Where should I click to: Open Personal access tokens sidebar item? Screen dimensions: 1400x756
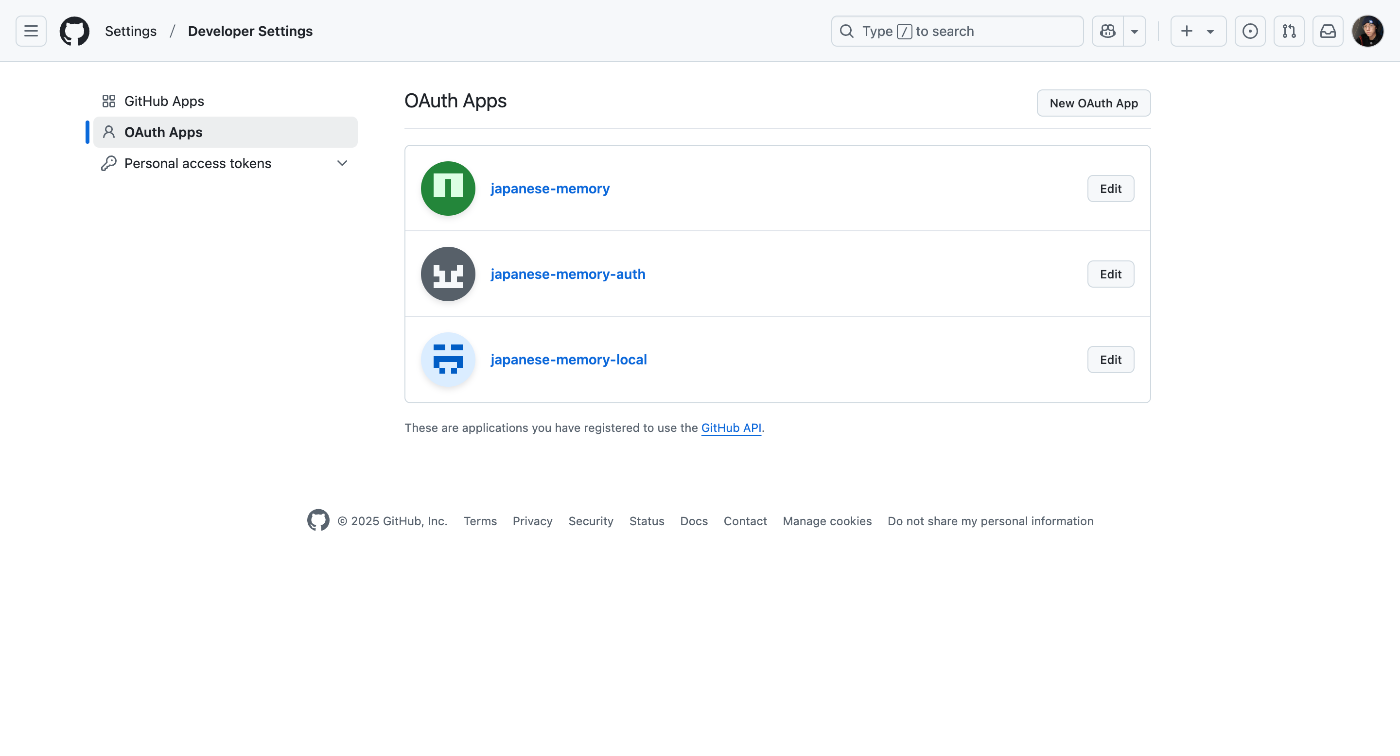point(225,163)
